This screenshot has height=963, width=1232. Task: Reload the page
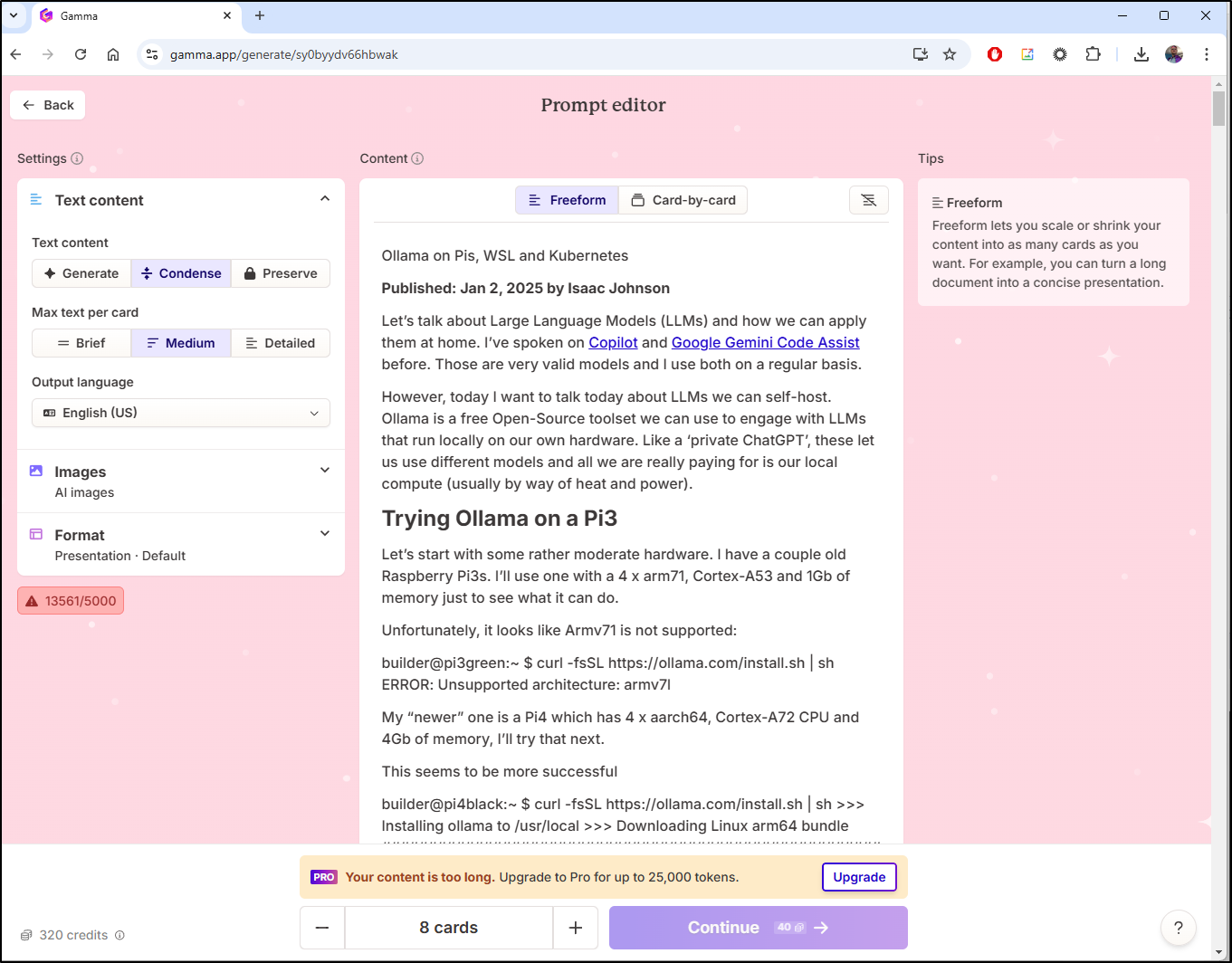(81, 54)
